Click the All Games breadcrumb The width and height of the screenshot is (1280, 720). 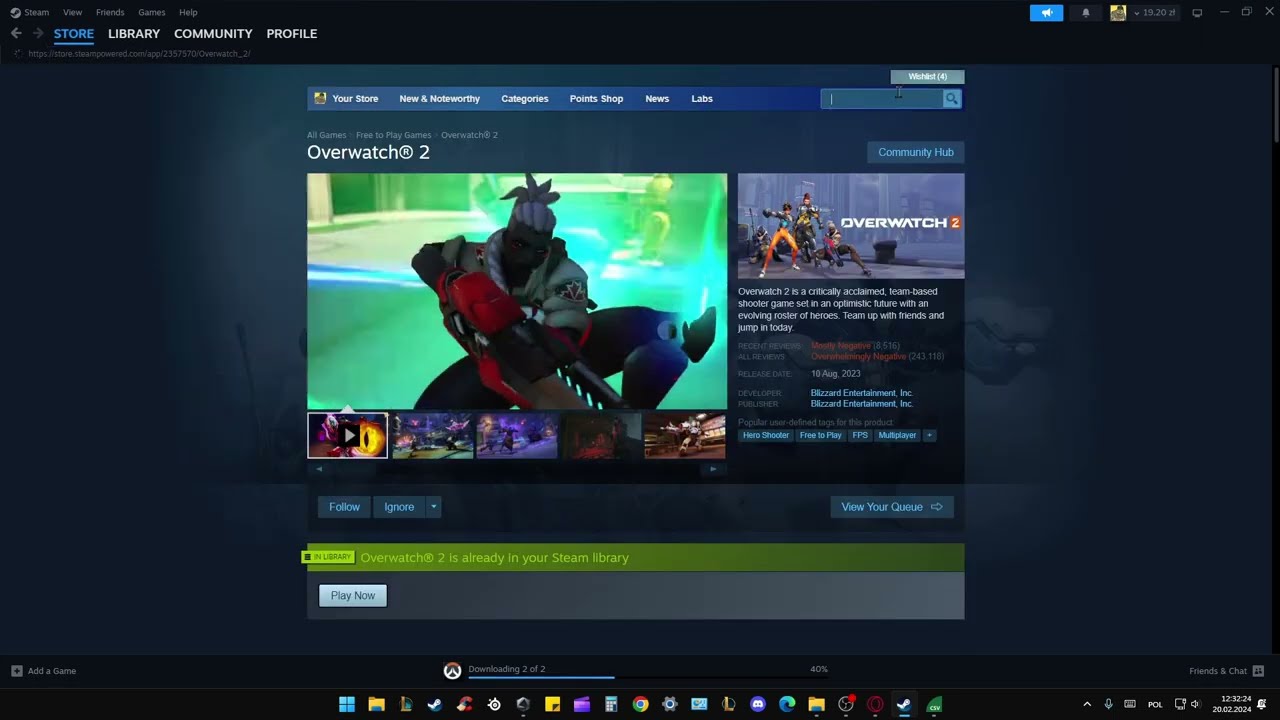(x=327, y=135)
